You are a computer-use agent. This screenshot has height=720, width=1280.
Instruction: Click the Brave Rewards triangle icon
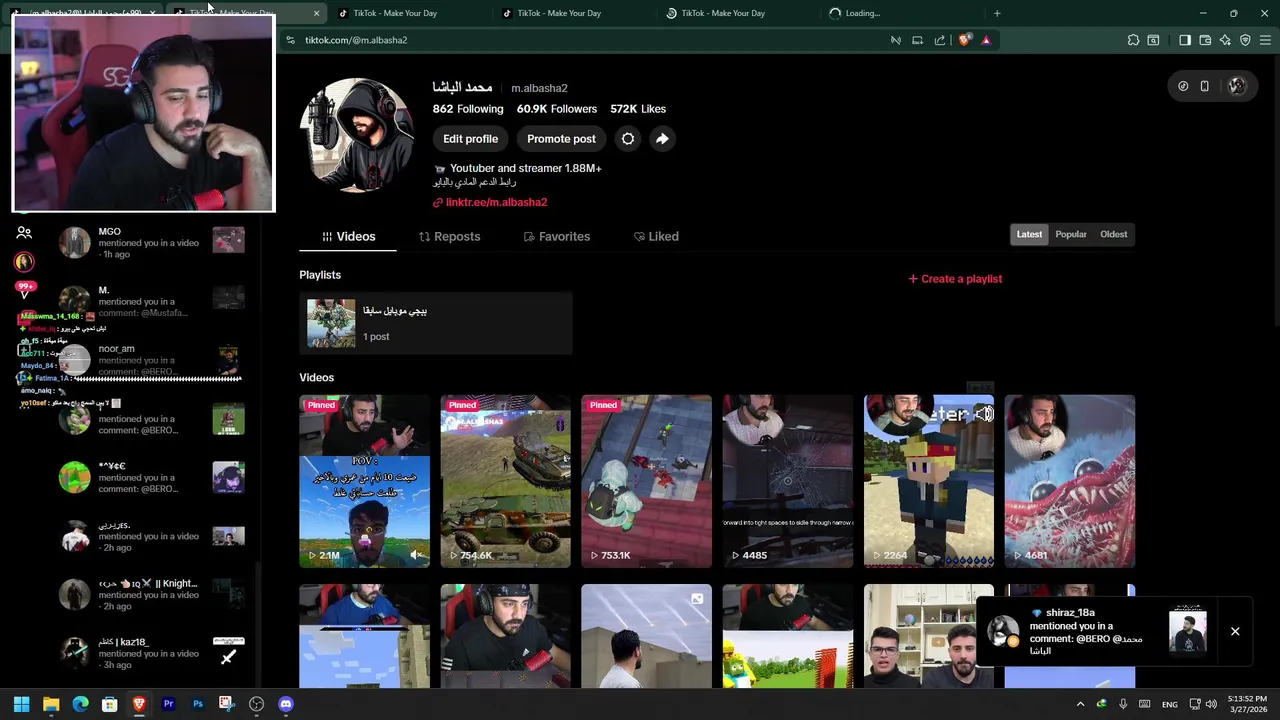tap(986, 40)
